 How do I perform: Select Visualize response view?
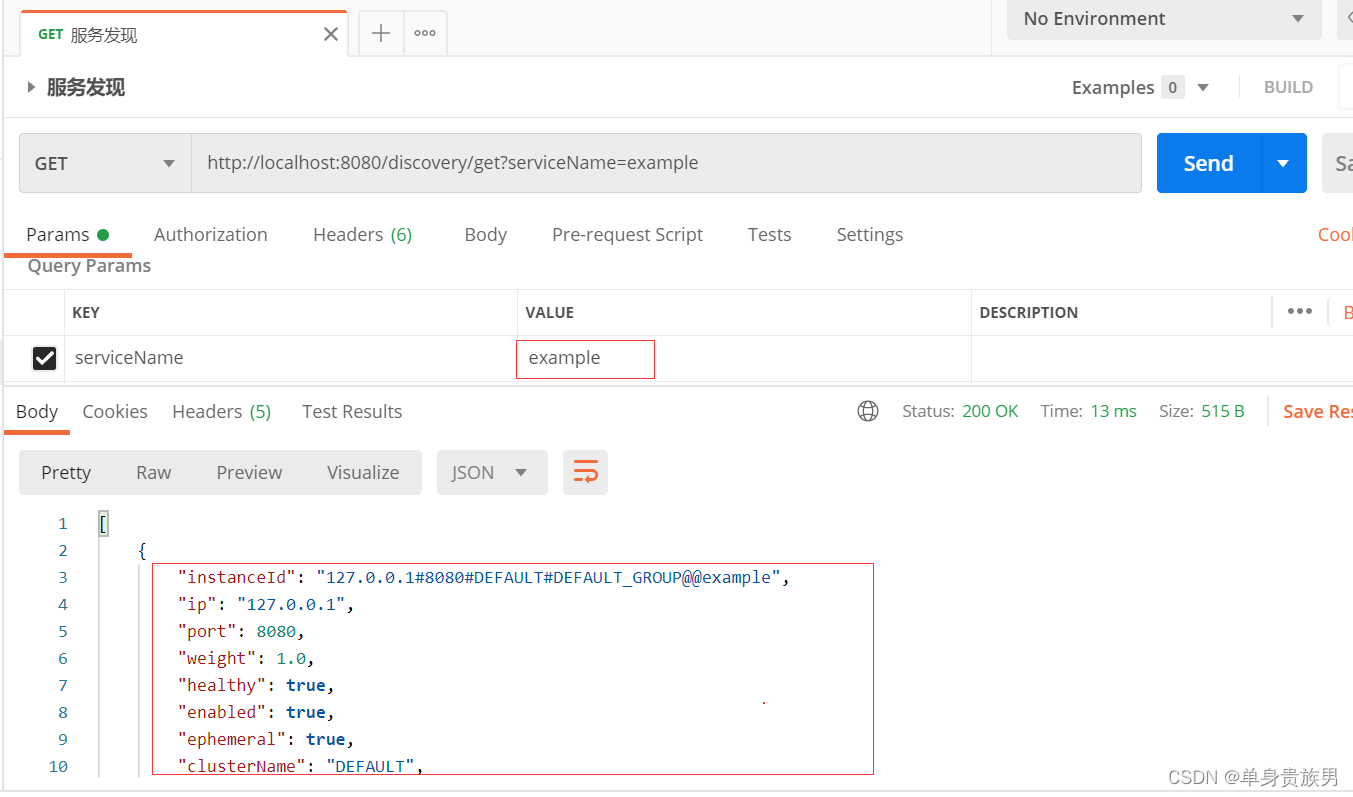tap(363, 473)
